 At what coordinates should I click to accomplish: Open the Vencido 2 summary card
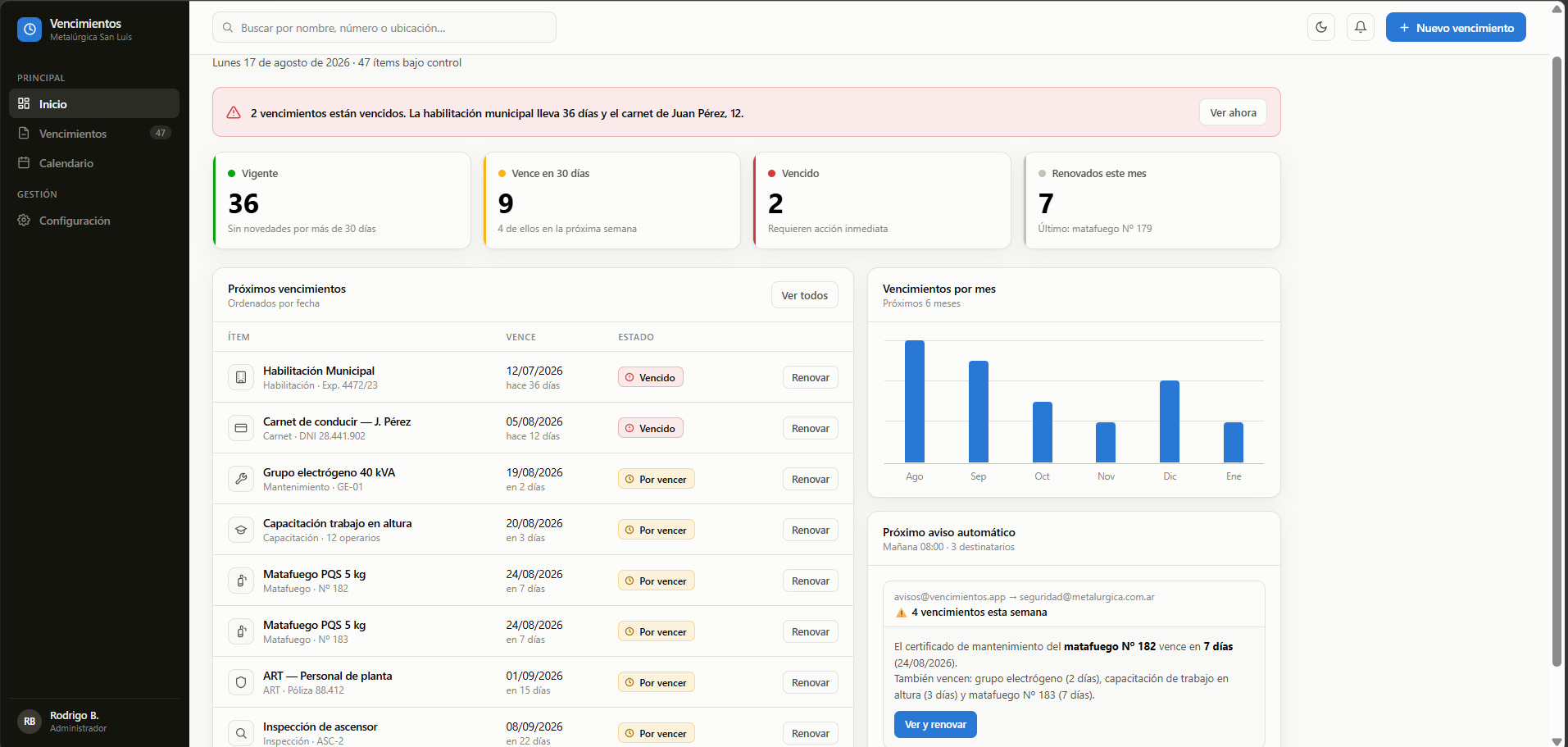[x=882, y=200]
